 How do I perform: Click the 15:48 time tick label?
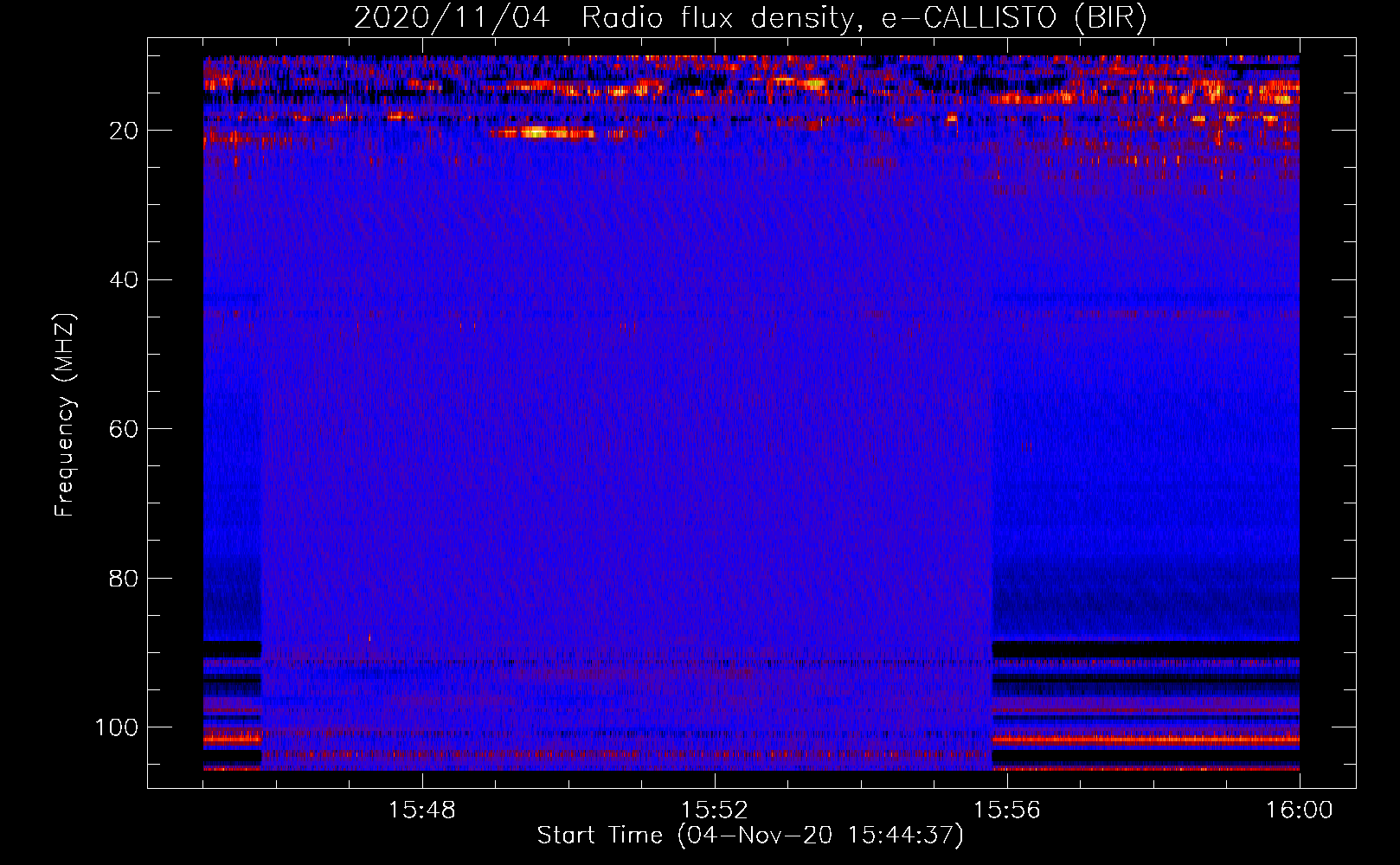[422, 811]
